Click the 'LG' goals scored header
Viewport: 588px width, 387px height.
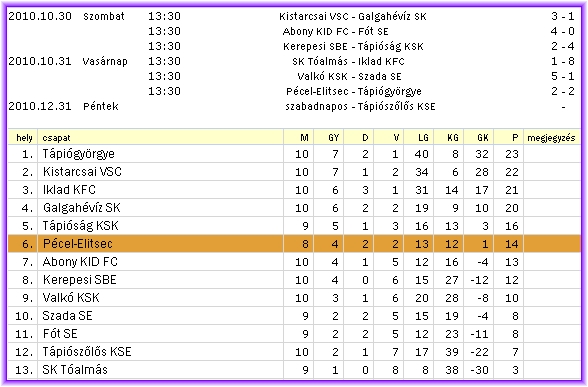coord(423,138)
